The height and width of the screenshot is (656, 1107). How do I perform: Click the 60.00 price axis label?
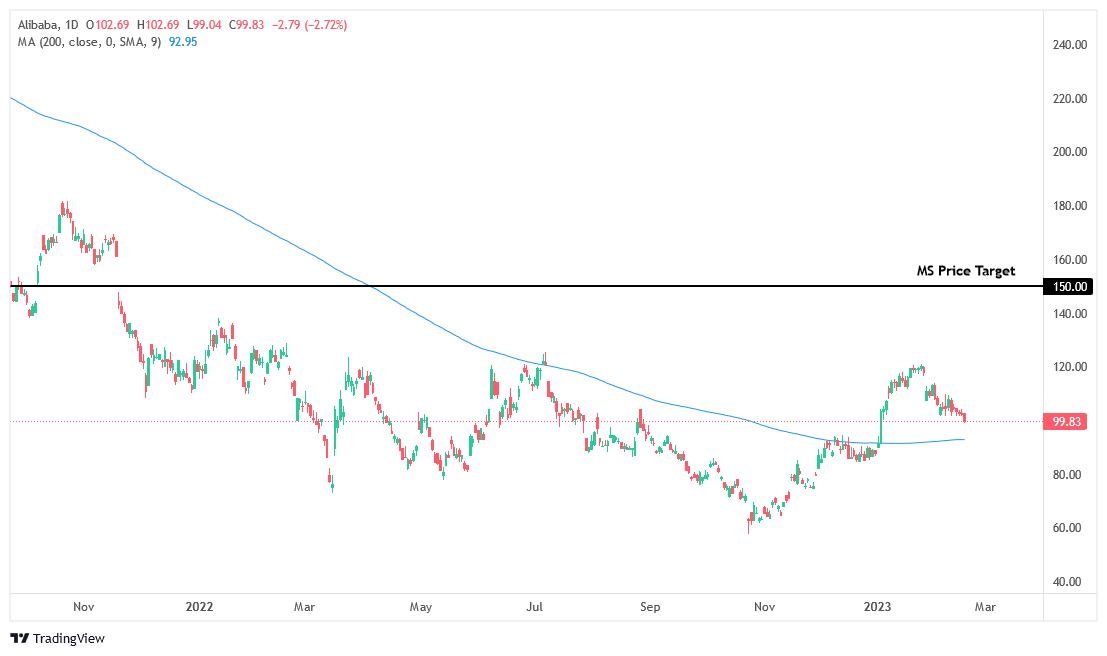tap(1067, 527)
